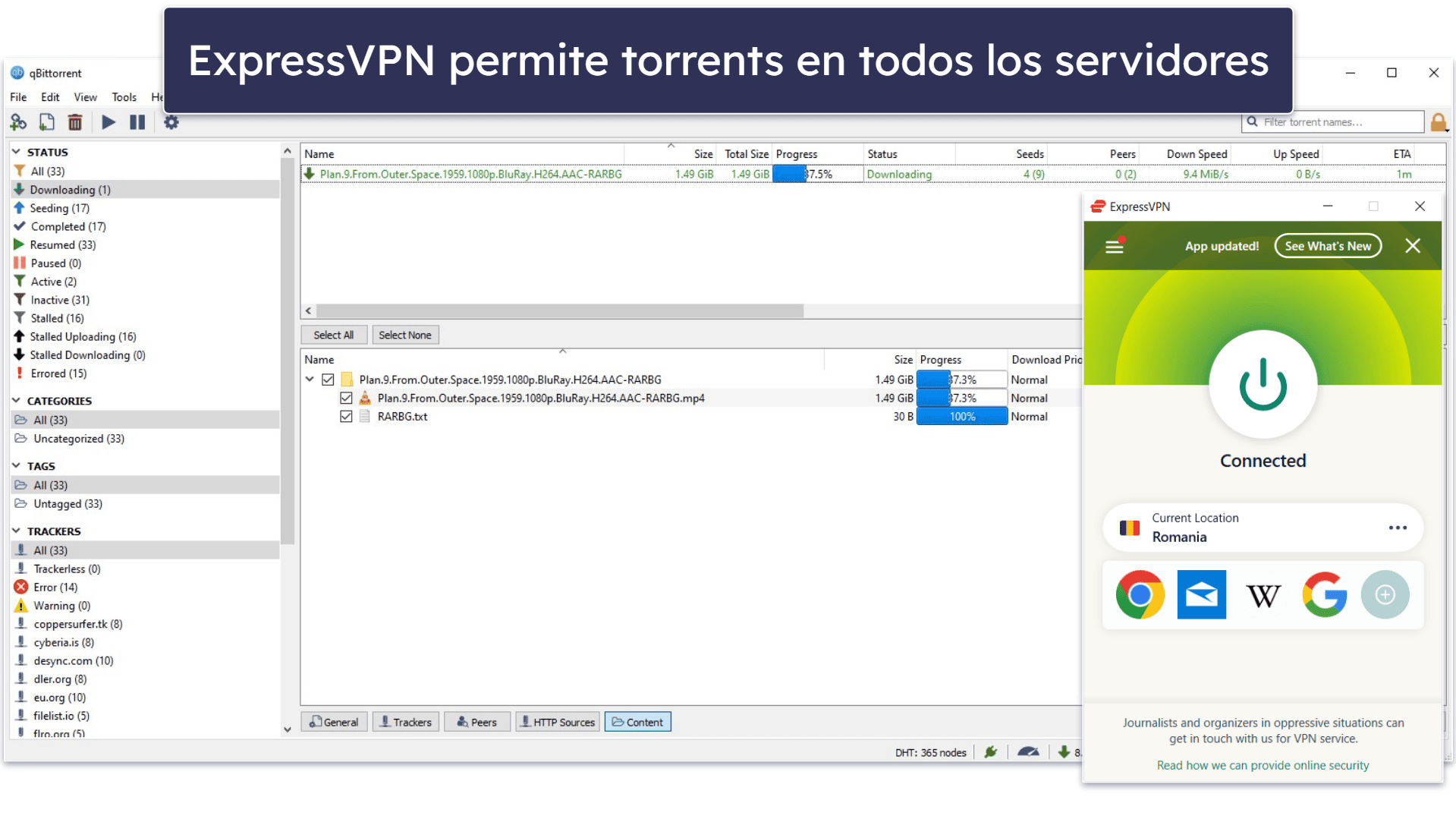Image resolution: width=1456 pixels, height=819 pixels.
Task: Select the Downloading (1) status filter
Action: (x=146, y=190)
